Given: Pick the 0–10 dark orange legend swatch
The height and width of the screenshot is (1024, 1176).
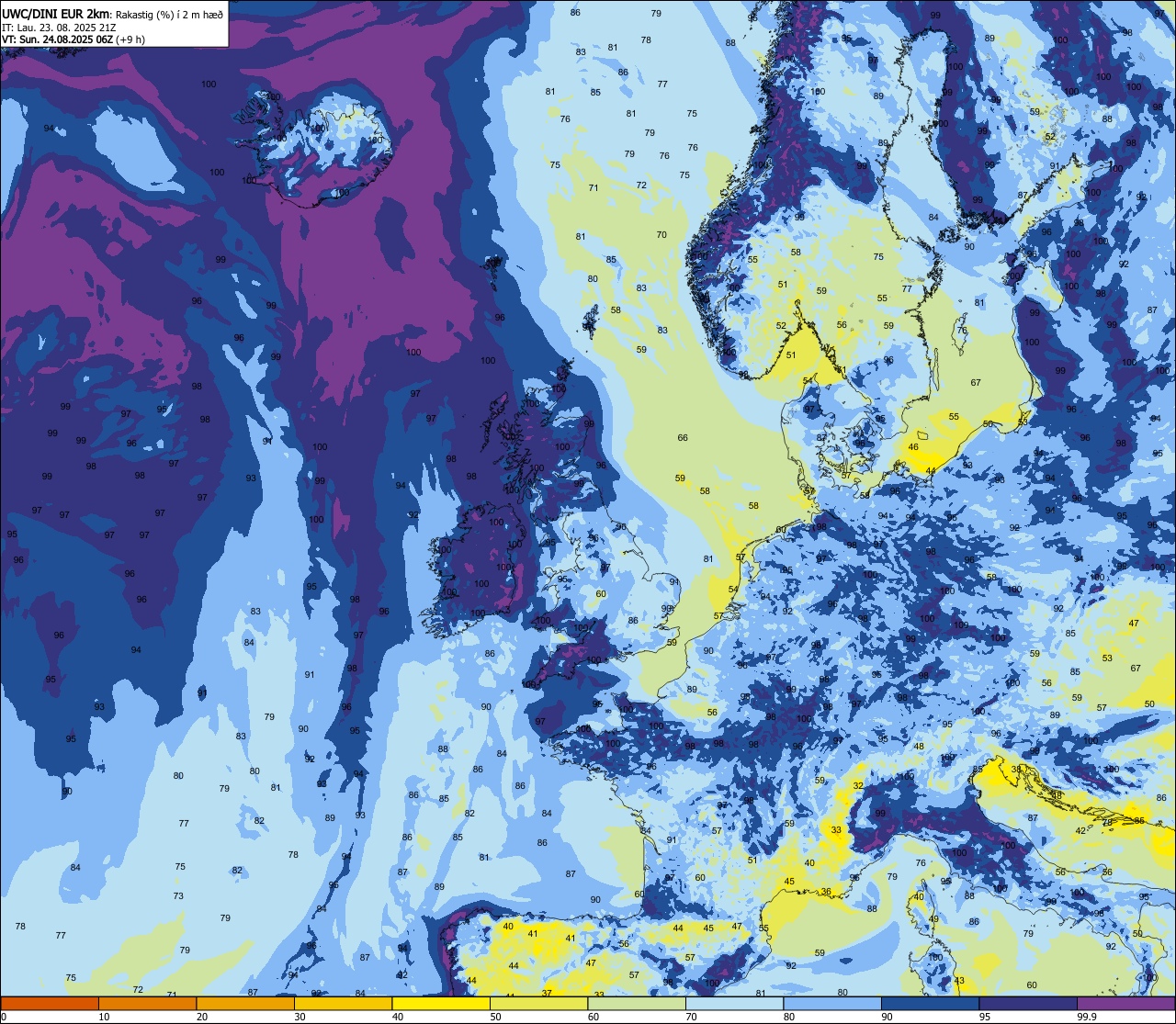Looking at the screenshot, I should point(50,1003).
